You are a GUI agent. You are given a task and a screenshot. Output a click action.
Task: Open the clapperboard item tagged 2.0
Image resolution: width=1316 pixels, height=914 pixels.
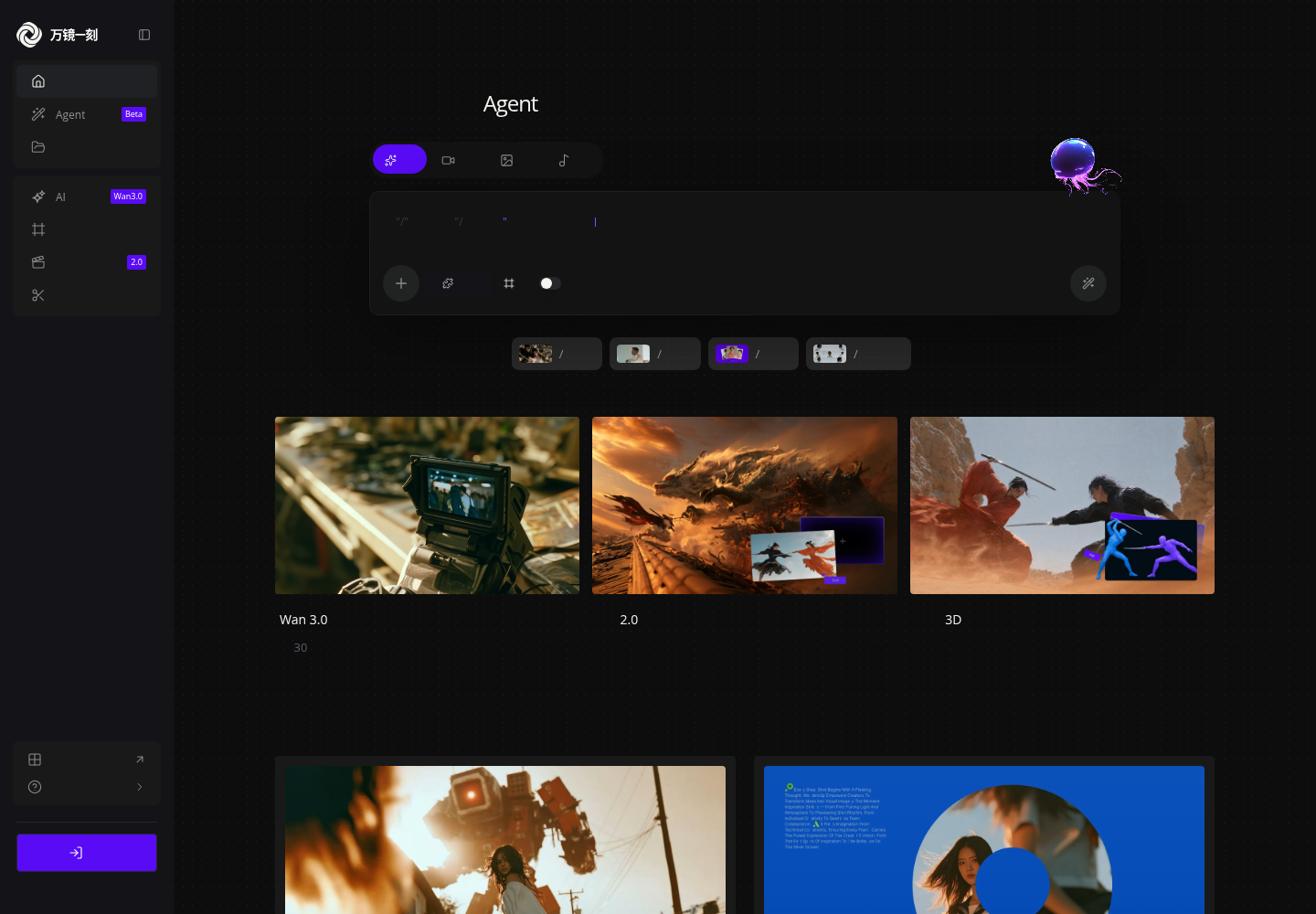coord(87,262)
